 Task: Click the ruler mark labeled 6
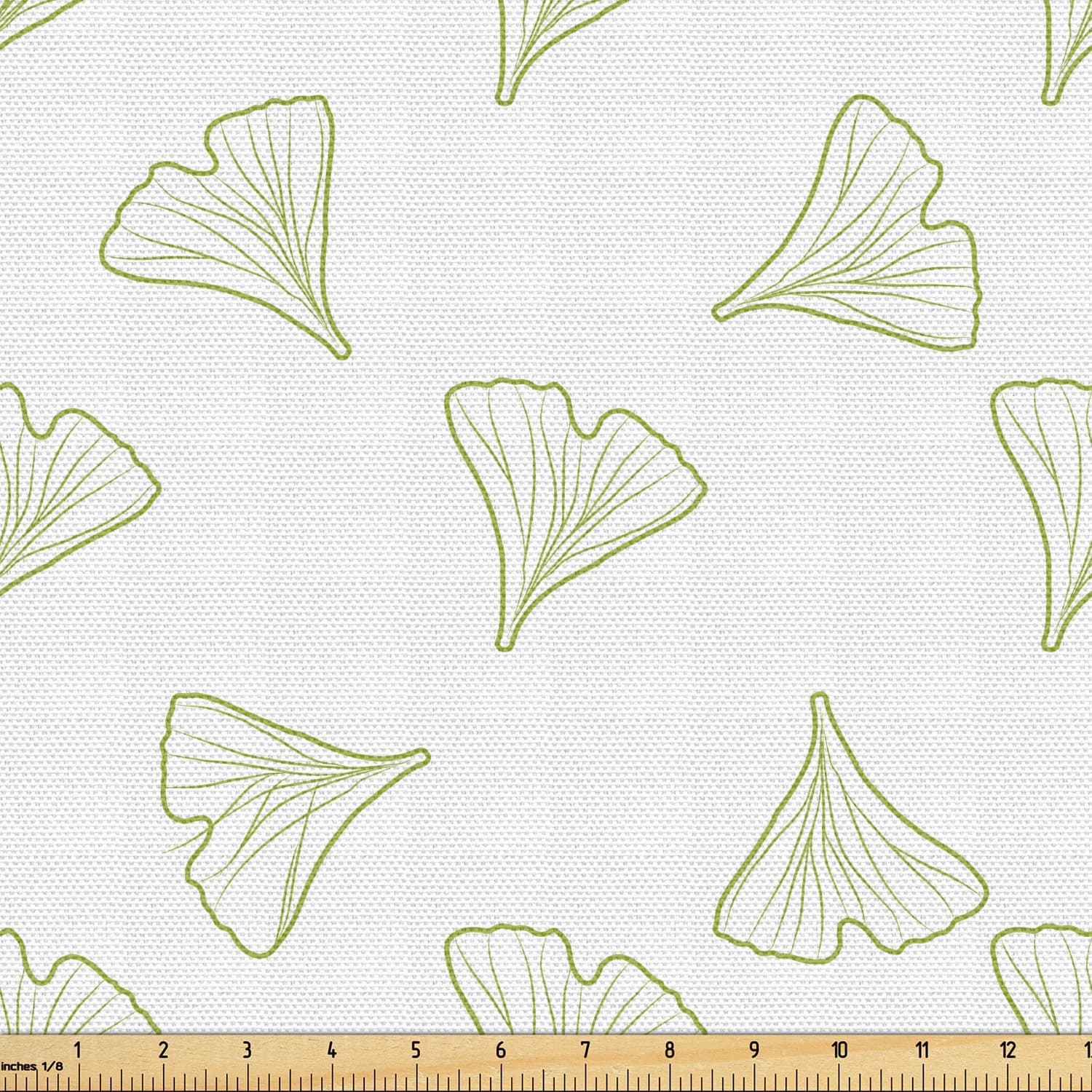[x=501, y=1050]
